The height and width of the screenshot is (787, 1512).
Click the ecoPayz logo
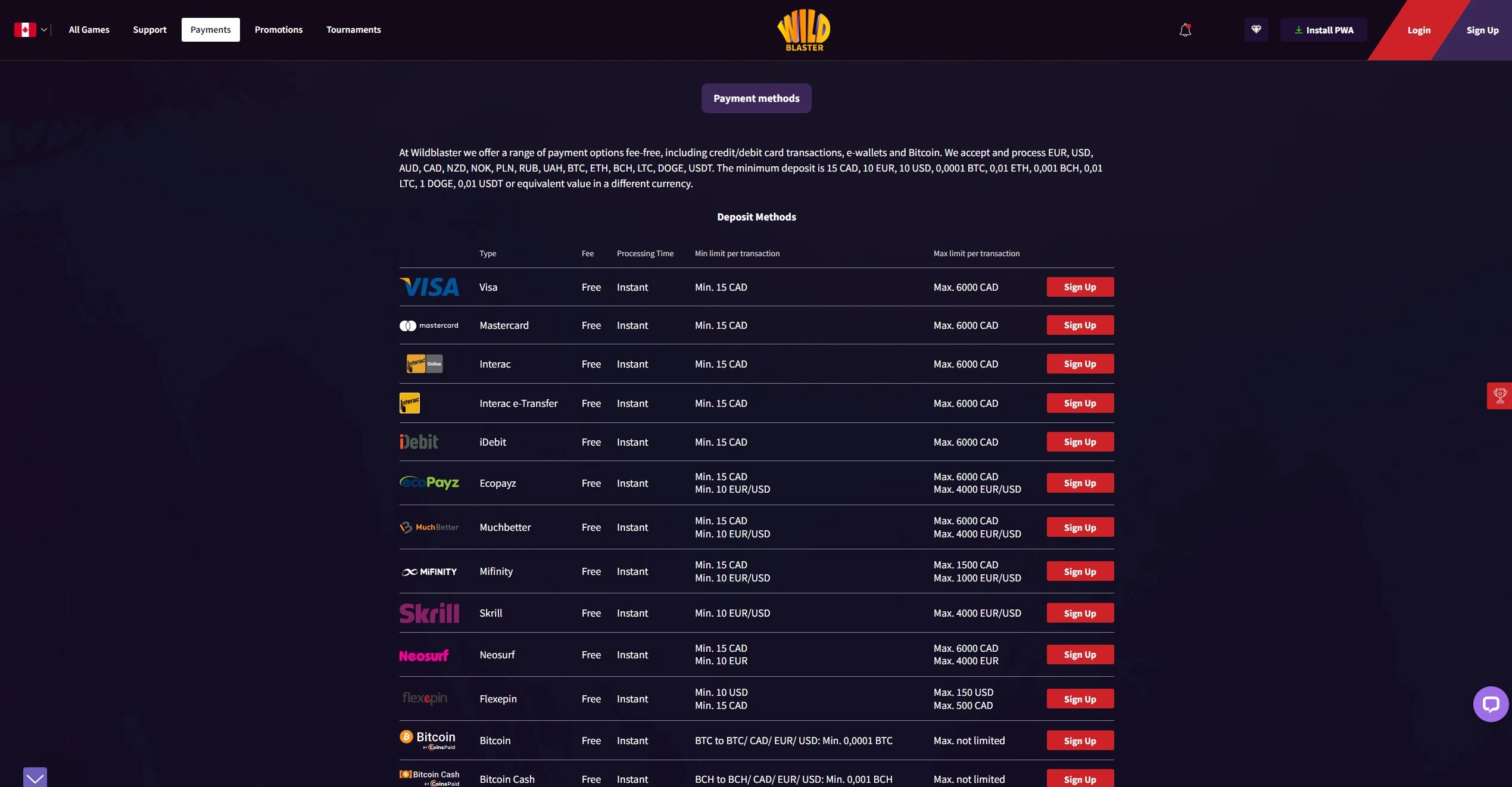[x=429, y=483]
